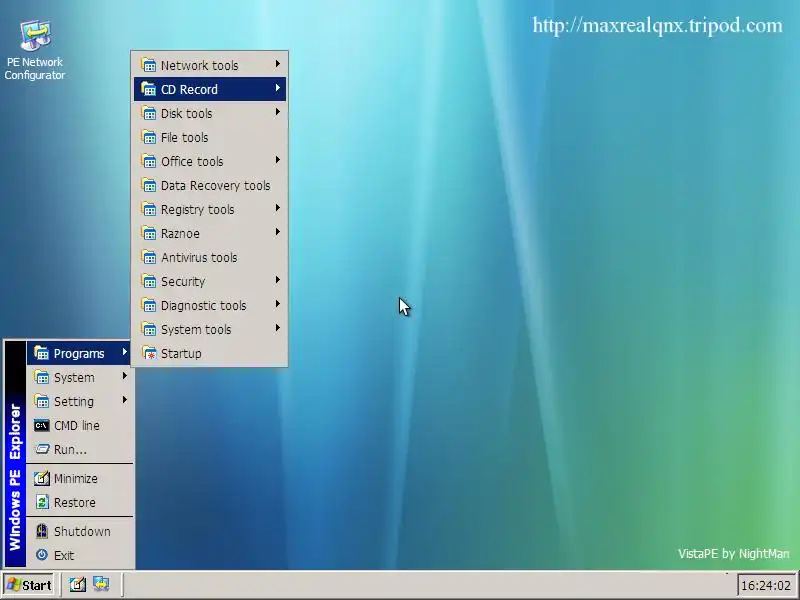
Task: Click the Setting folder icon in Start menu
Action: click(41, 401)
